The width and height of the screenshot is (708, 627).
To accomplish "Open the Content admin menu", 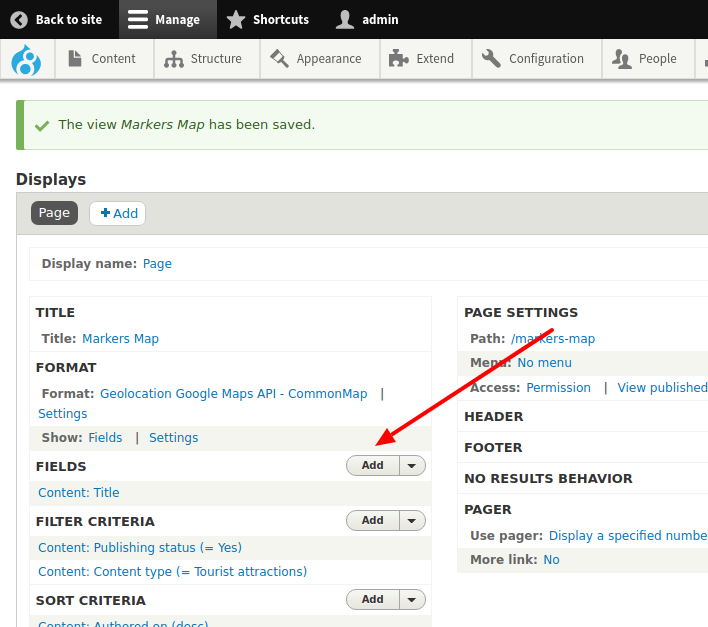I will point(102,59).
